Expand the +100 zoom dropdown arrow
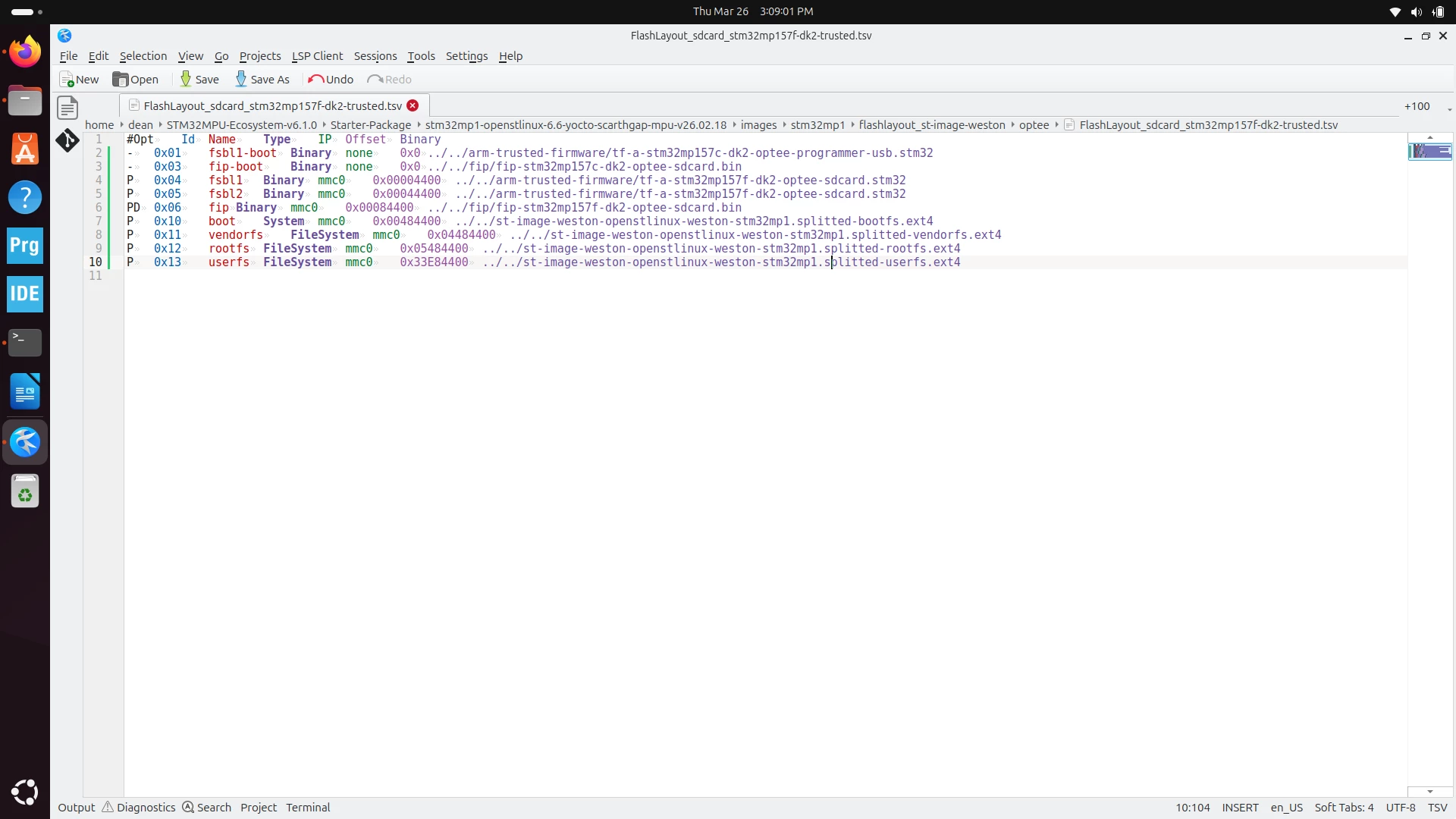The width and height of the screenshot is (1456, 819). (1449, 109)
